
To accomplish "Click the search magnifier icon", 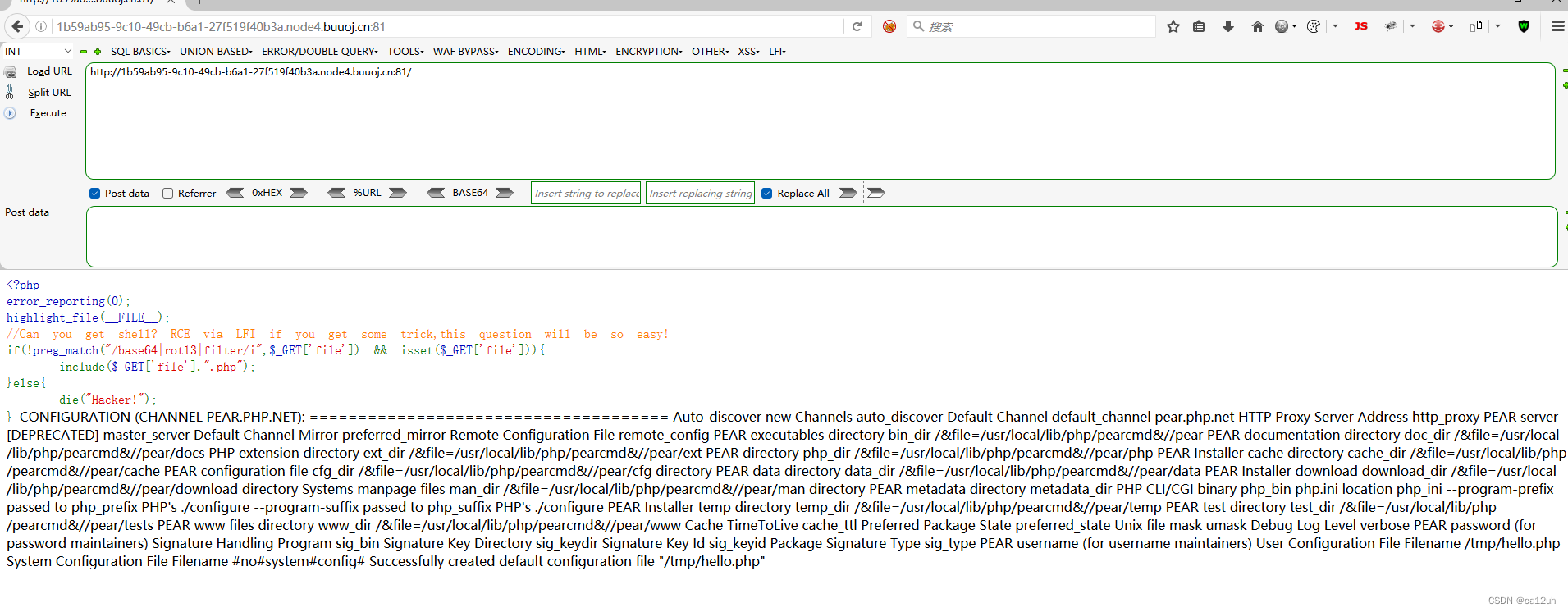I will pyautogui.click(x=918, y=26).
